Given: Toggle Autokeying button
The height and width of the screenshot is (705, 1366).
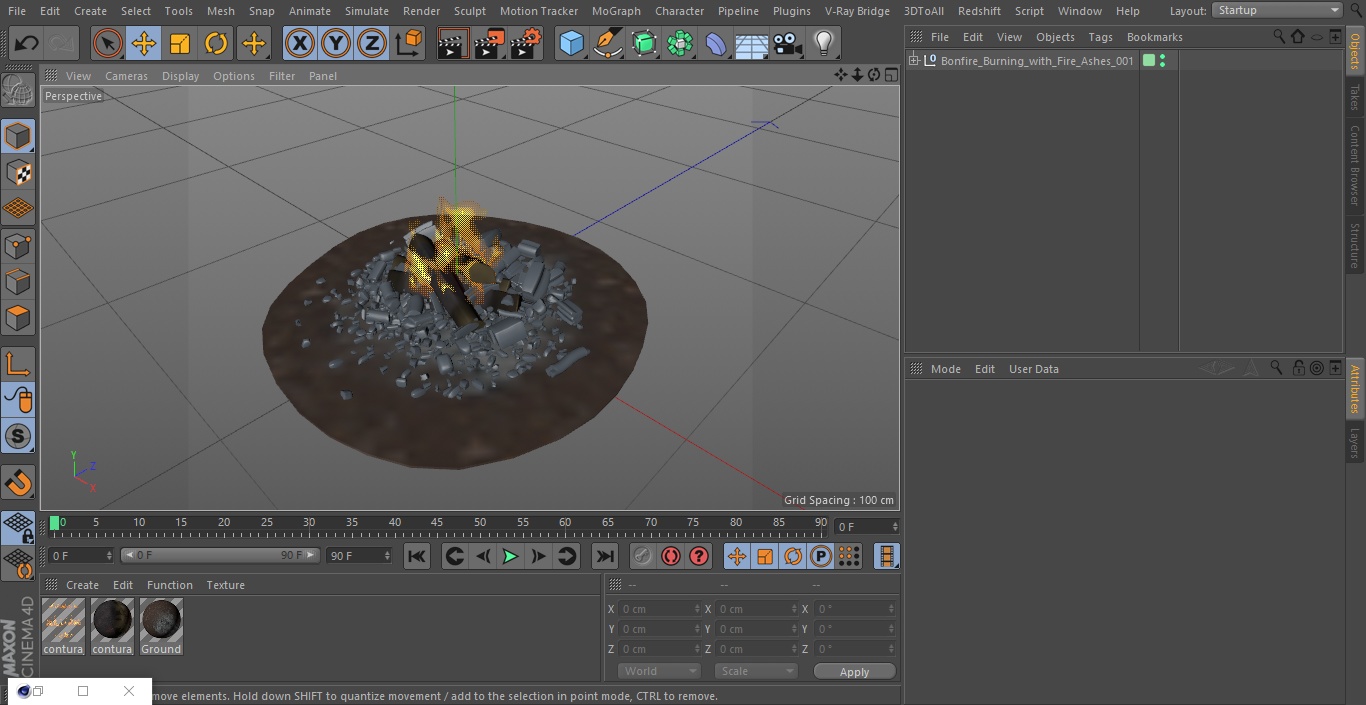Looking at the screenshot, I should [x=671, y=556].
